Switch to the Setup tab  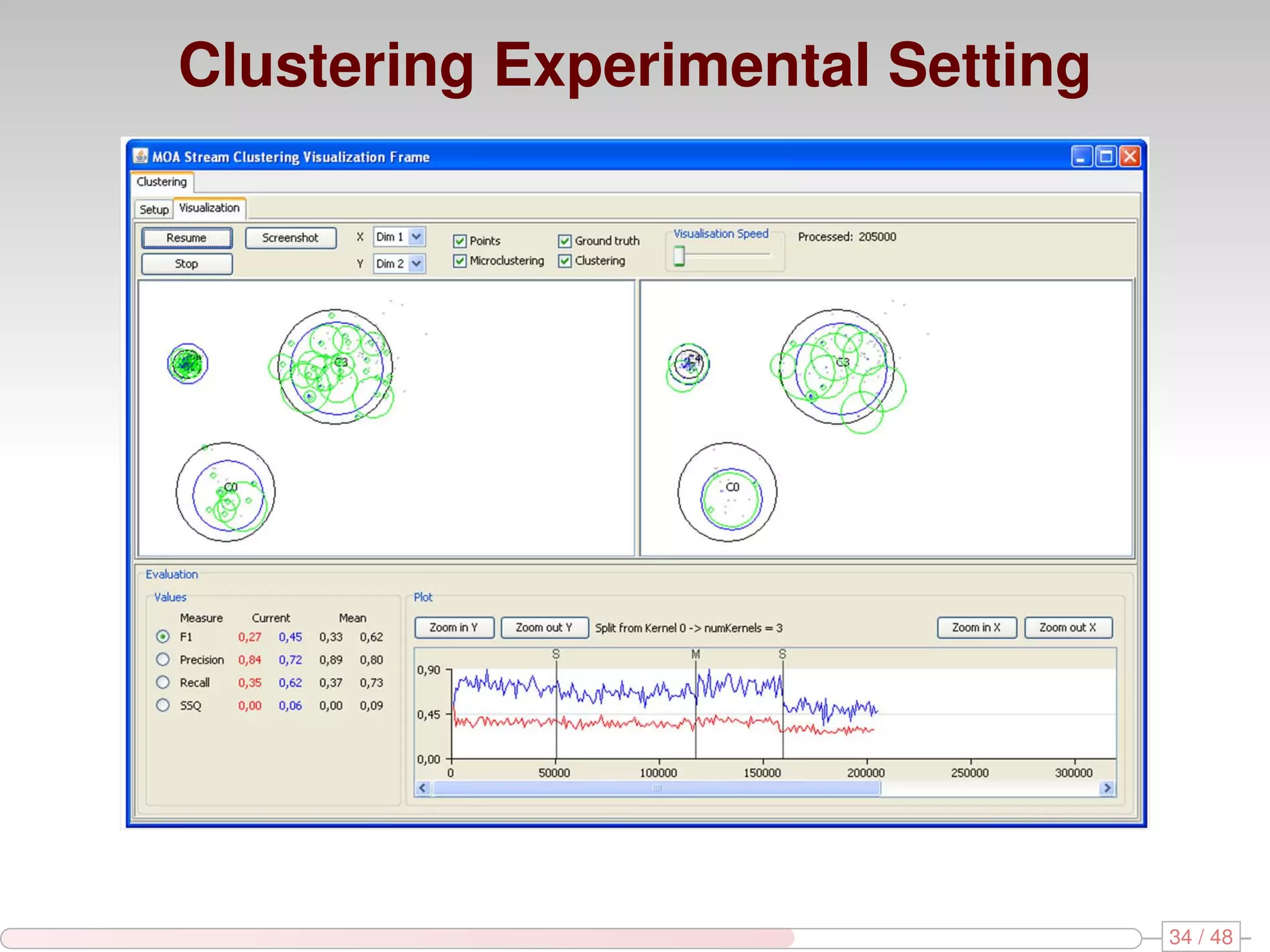tap(154, 209)
